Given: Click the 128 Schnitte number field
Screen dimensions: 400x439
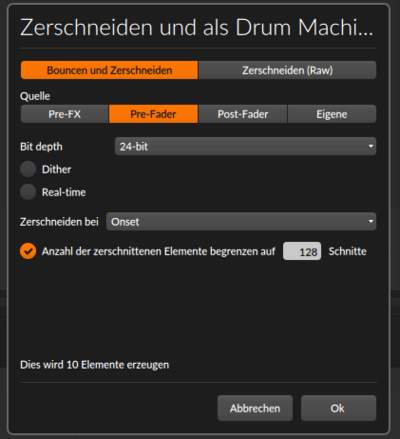Looking at the screenshot, I should tap(302, 251).
